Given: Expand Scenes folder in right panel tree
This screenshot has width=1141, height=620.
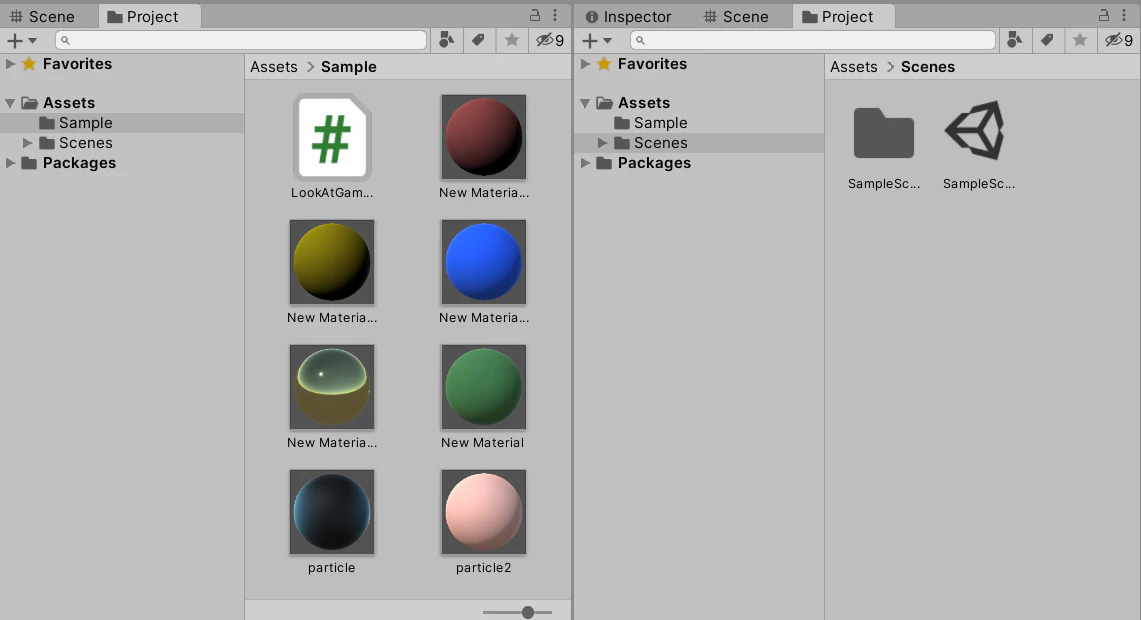Looking at the screenshot, I should pyautogui.click(x=603, y=143).
